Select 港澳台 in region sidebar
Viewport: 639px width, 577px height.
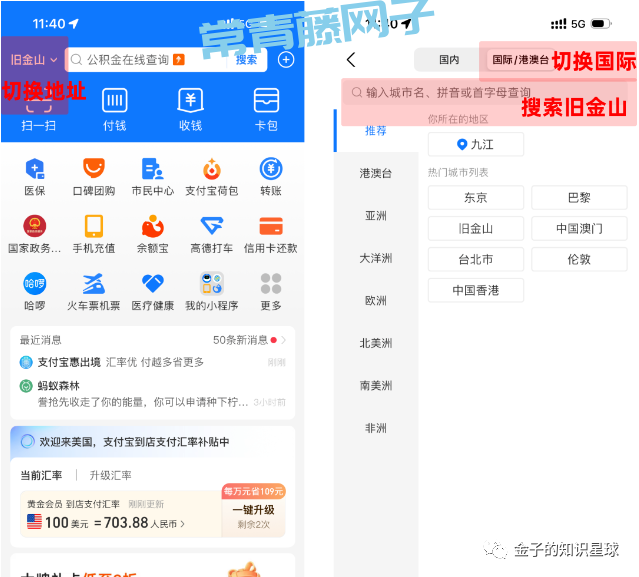pyautogui.click(x=376, y=173)
